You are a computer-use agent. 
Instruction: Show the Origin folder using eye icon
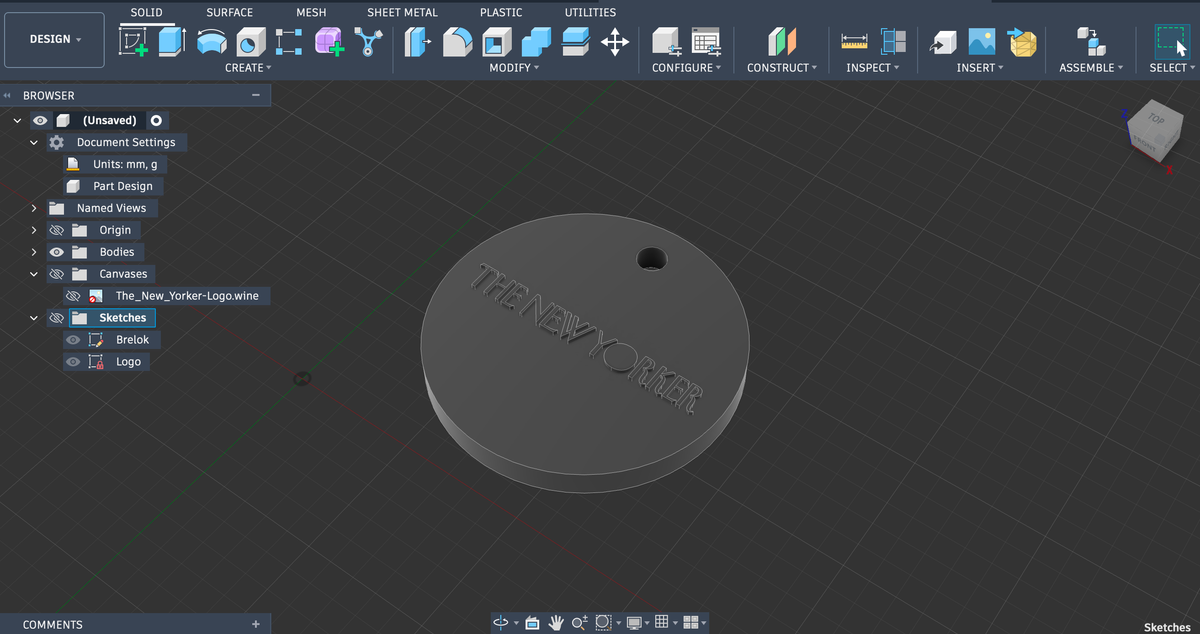(57, 230)
